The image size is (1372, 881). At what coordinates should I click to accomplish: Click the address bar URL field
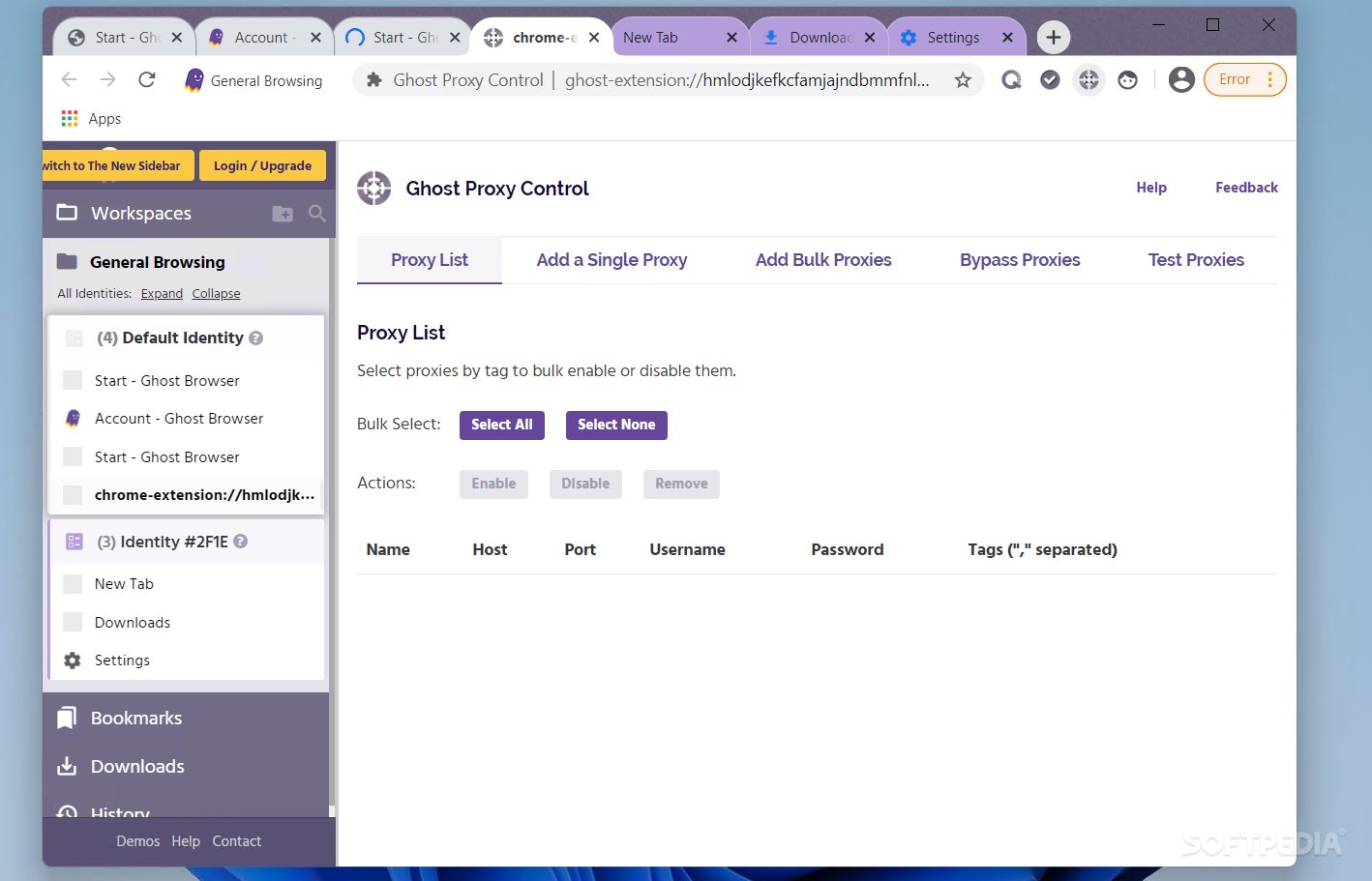[x=668, y=80]
